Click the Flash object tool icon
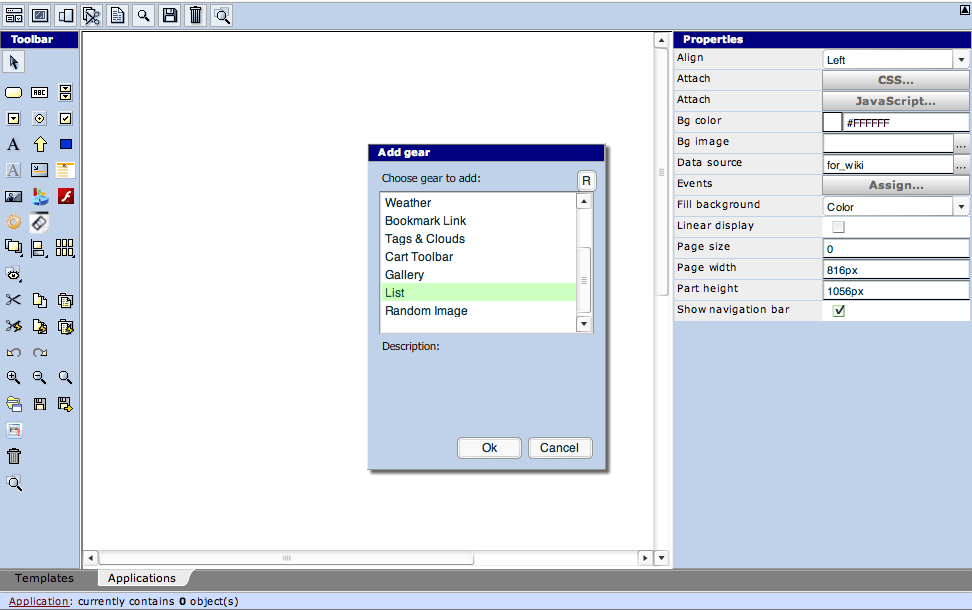Image resolution: width=972 pixels, height=610 pixels. 66,196
